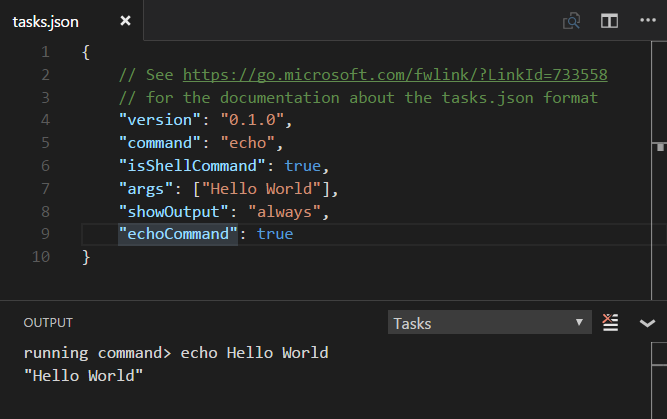Click the "echoCommand" property key
The height and width of the screenshot is (419, 667).
pos(178,233)
